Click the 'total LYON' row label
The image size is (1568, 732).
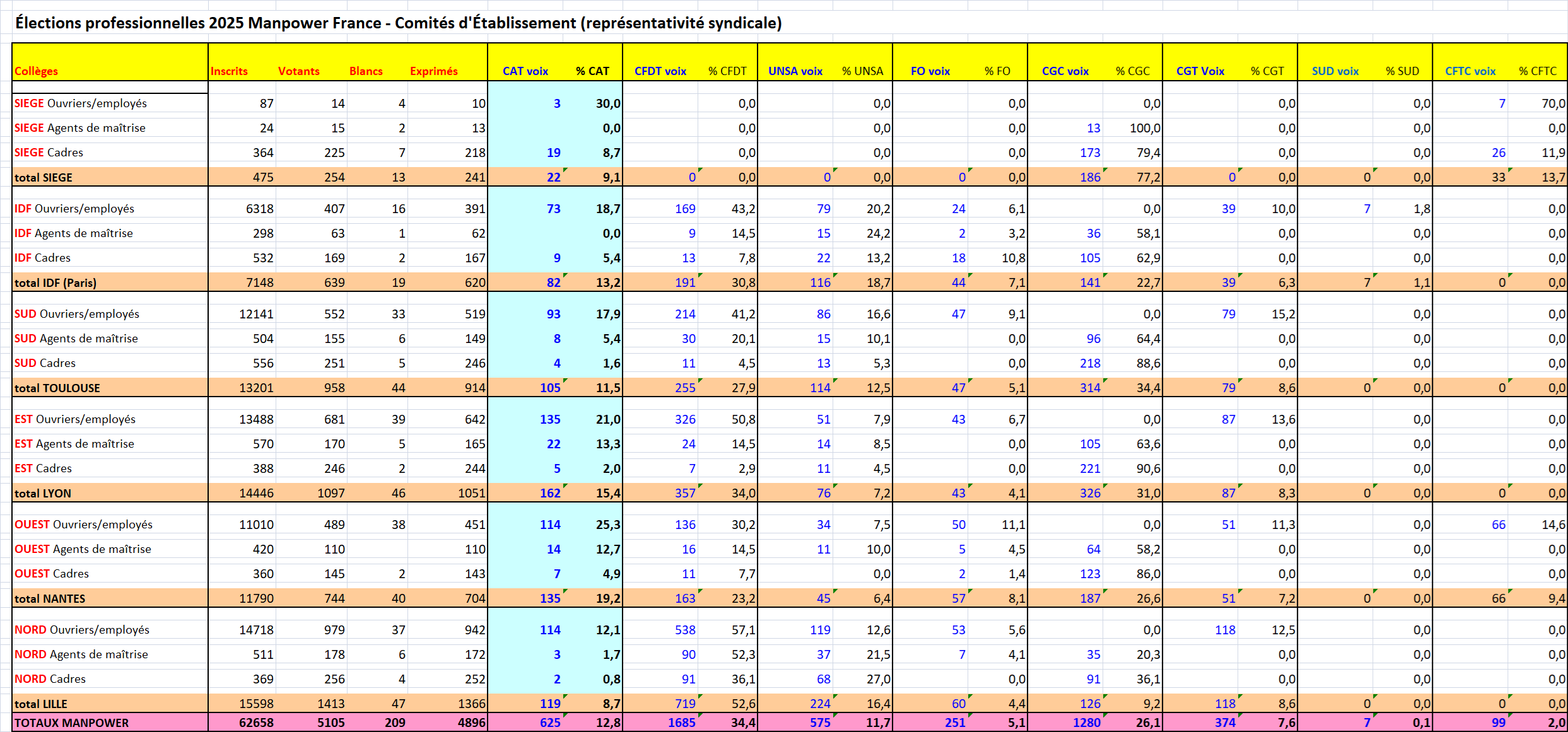(43, 494)
